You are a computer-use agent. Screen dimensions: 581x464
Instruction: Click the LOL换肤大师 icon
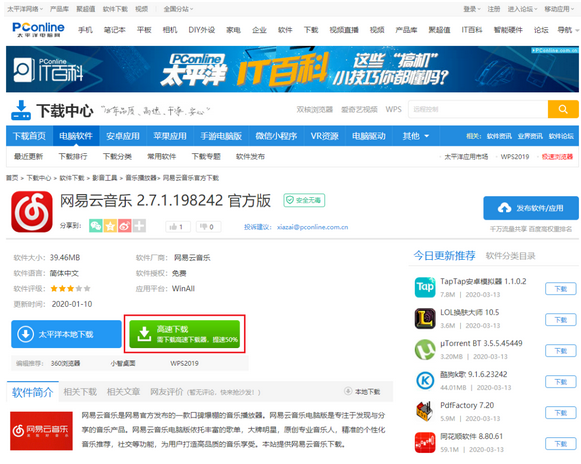[x=425, y=318]
